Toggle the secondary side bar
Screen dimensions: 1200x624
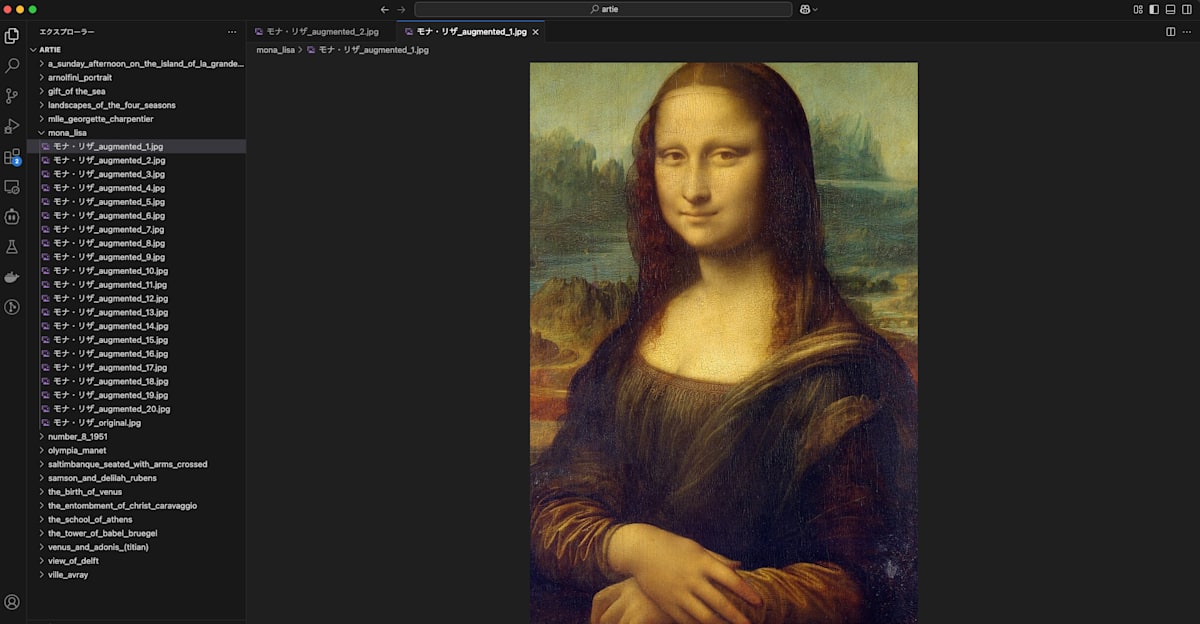coord(1186,9)
